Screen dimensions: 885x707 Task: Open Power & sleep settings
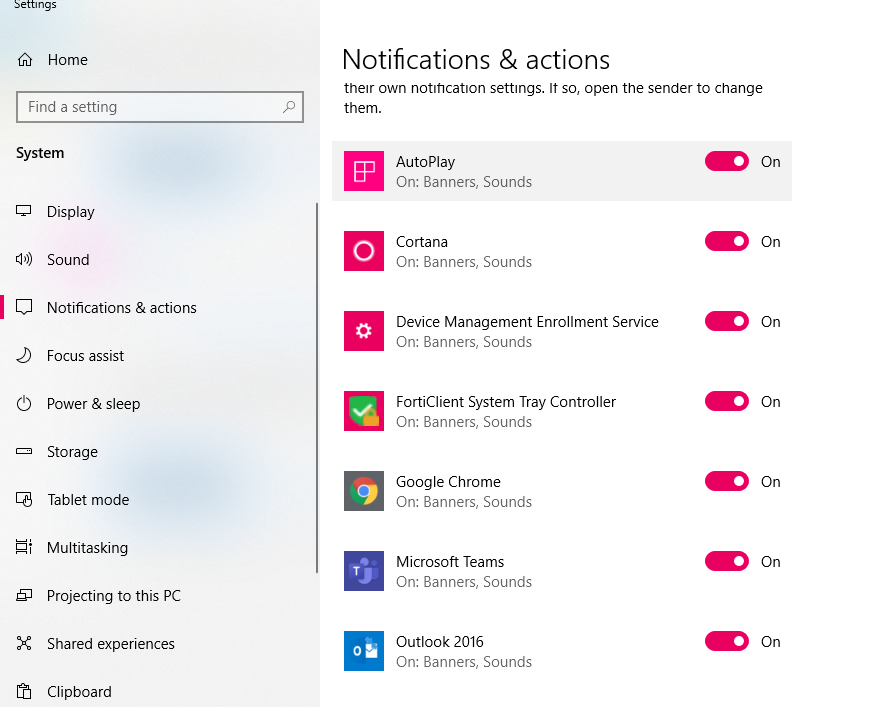158,403
